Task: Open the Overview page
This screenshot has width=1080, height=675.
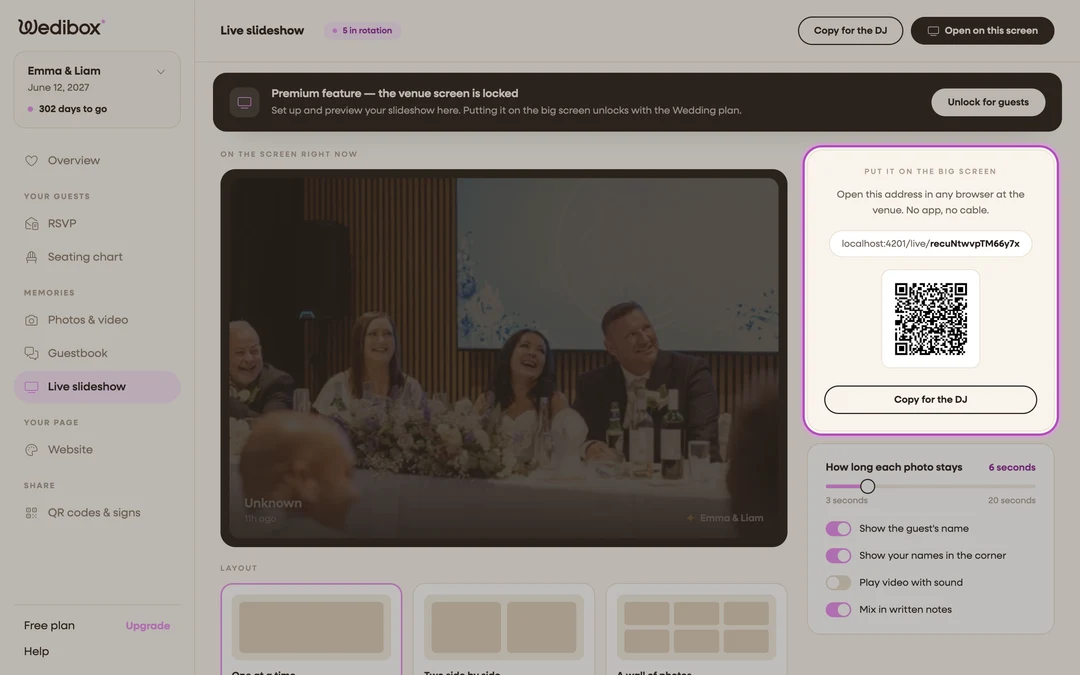Action: (x=97, y=160)
